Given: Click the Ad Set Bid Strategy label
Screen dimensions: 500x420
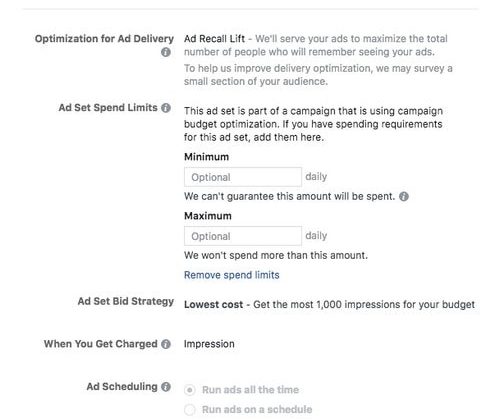Looking at the screenshot, I should (126, 301).
